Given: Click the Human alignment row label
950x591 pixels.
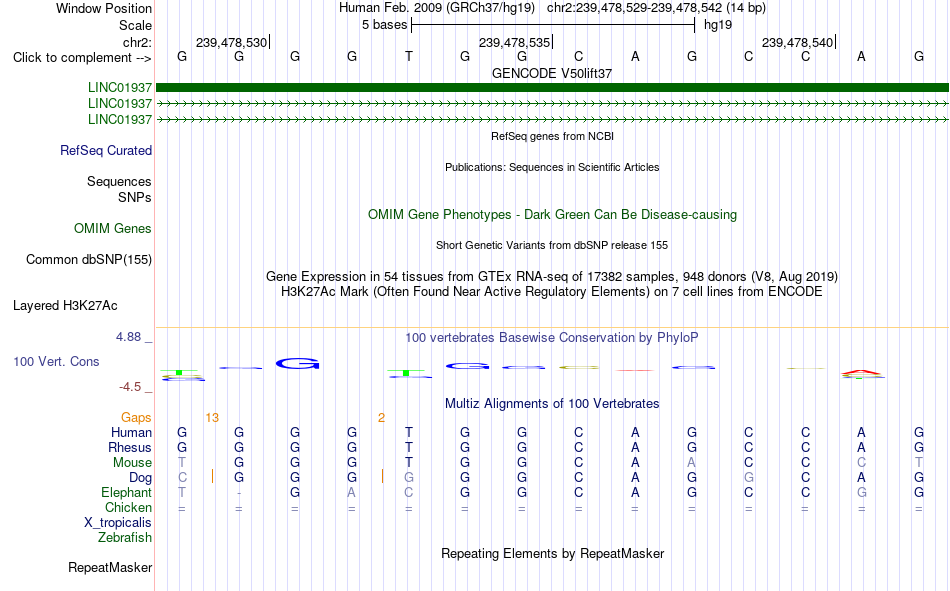Looking at the screenshot, I should coord(131,433).
